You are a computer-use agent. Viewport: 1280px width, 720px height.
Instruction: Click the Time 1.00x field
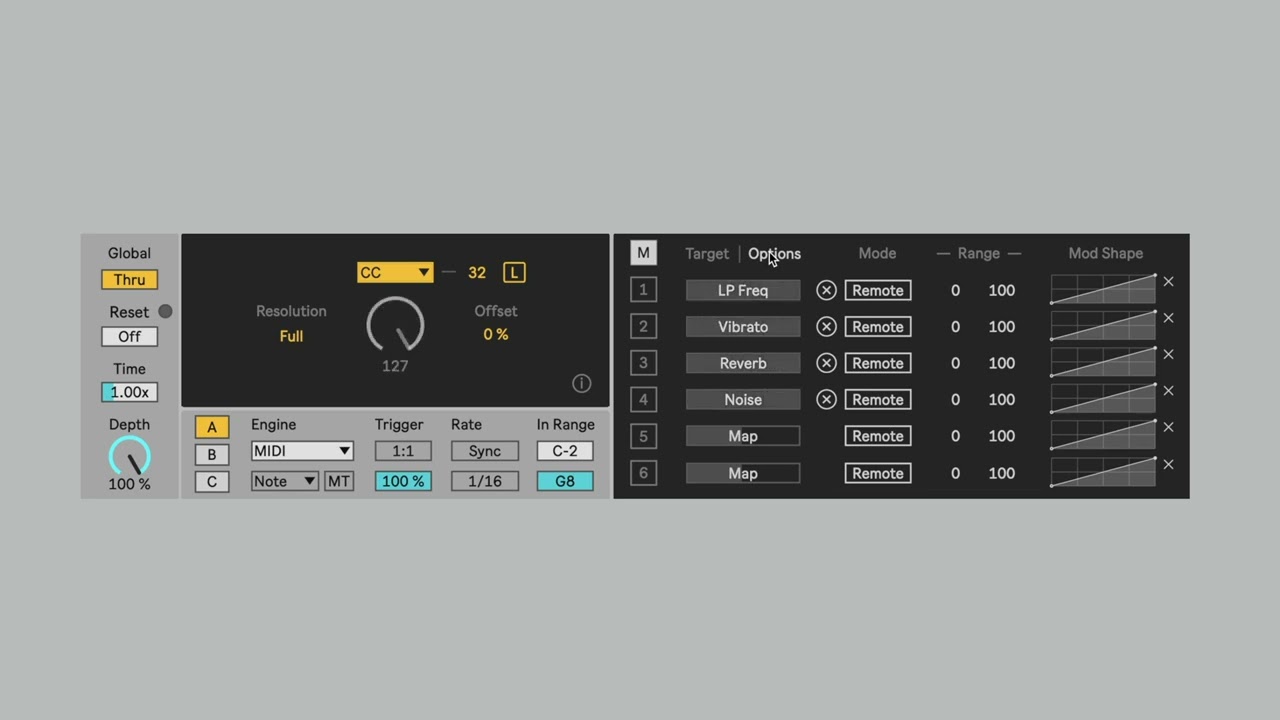tap(129, 392)
